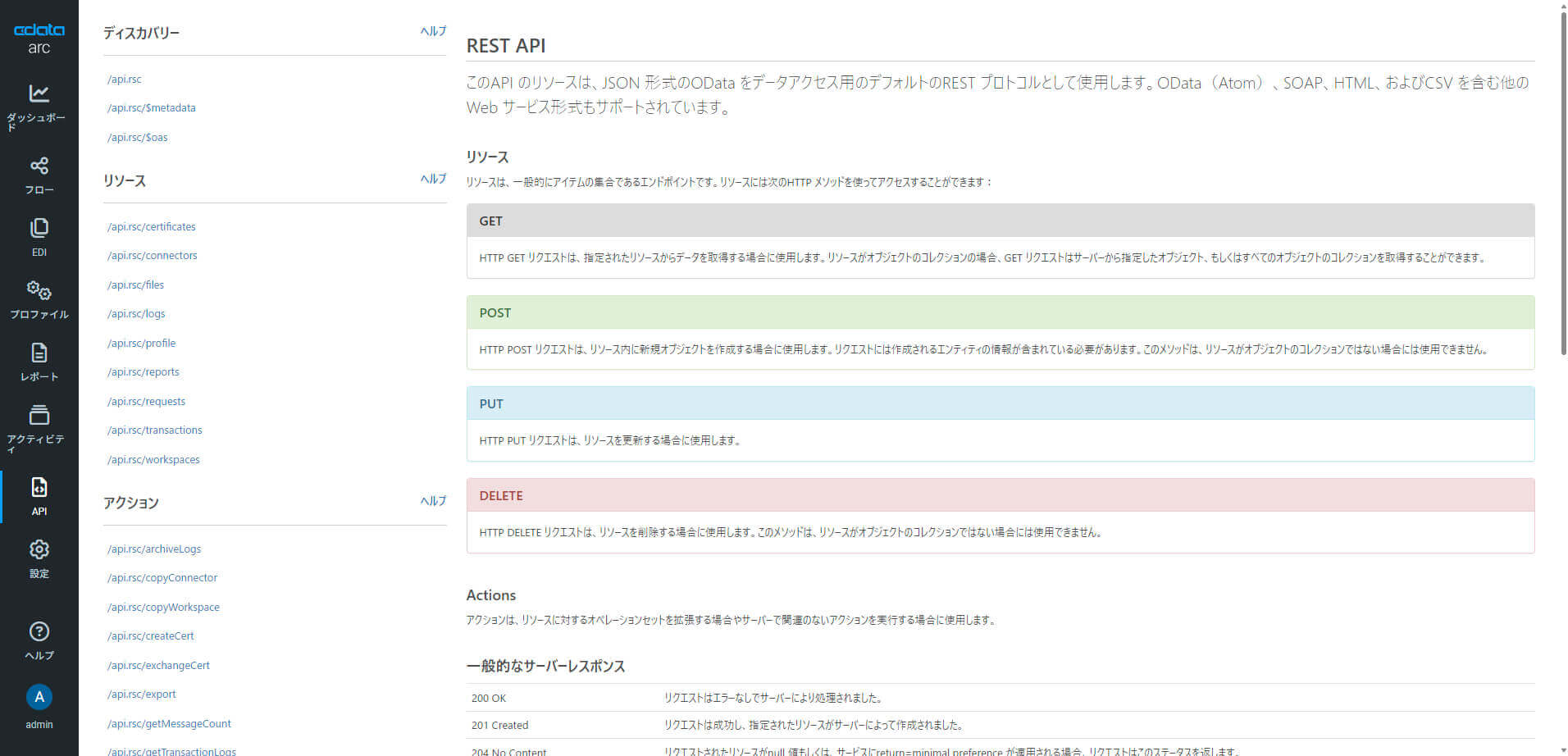The image size is (1568, 756).
Task: Click the 200 OK response row
Action: [x=1000, y=698]
